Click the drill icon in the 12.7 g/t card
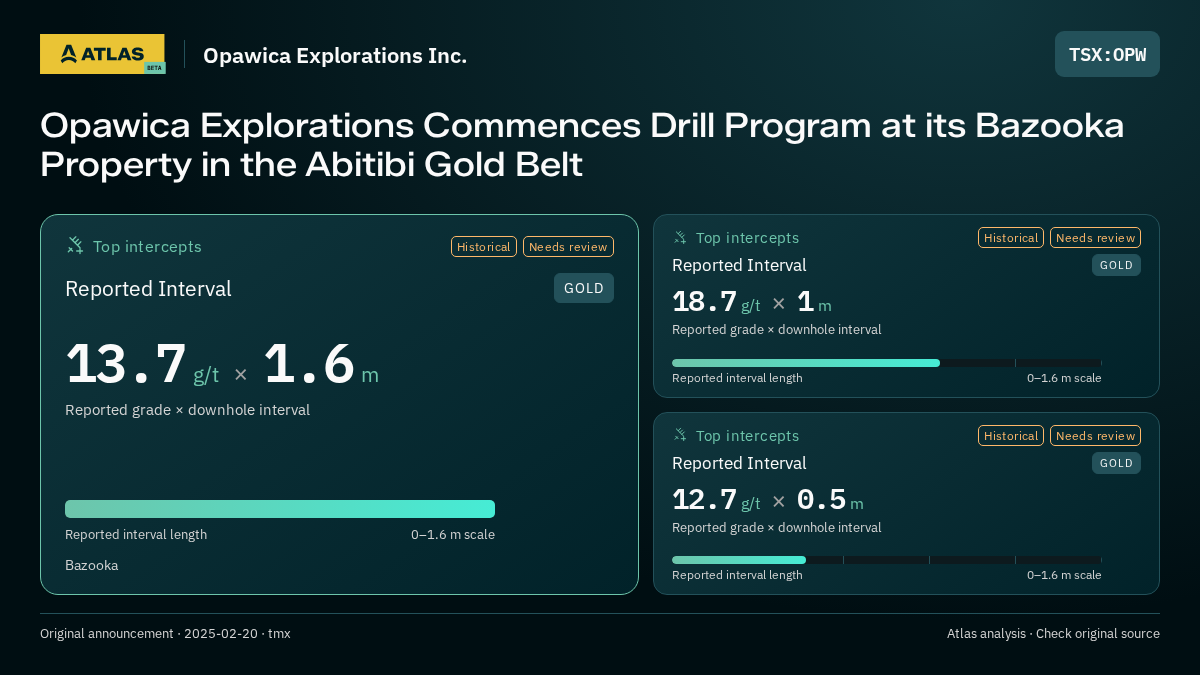 680,435
